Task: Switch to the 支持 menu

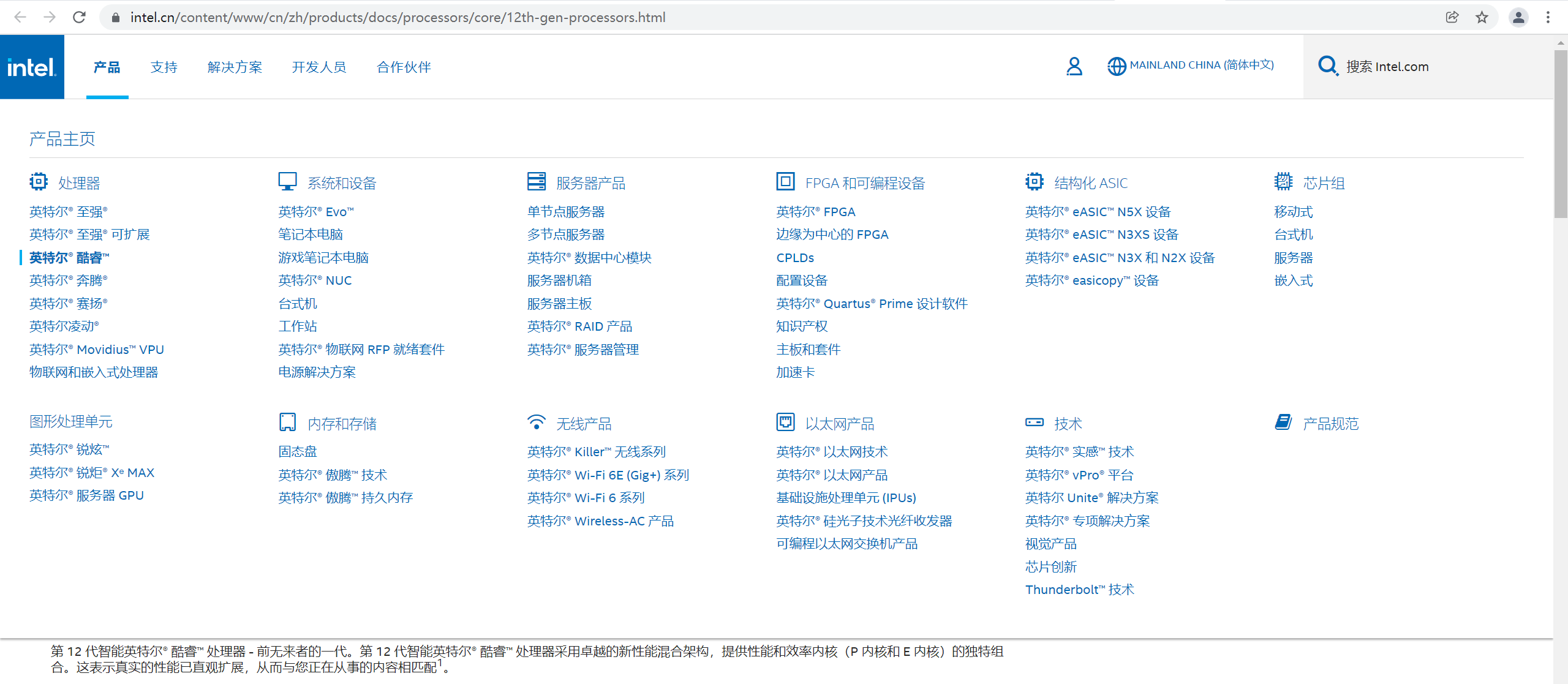Action: click(x=164, y=67)
